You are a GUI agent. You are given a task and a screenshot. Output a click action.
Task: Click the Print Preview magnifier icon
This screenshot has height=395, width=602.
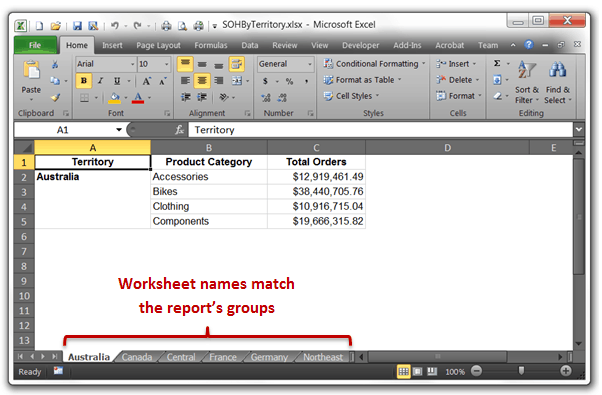pos(182,26)
